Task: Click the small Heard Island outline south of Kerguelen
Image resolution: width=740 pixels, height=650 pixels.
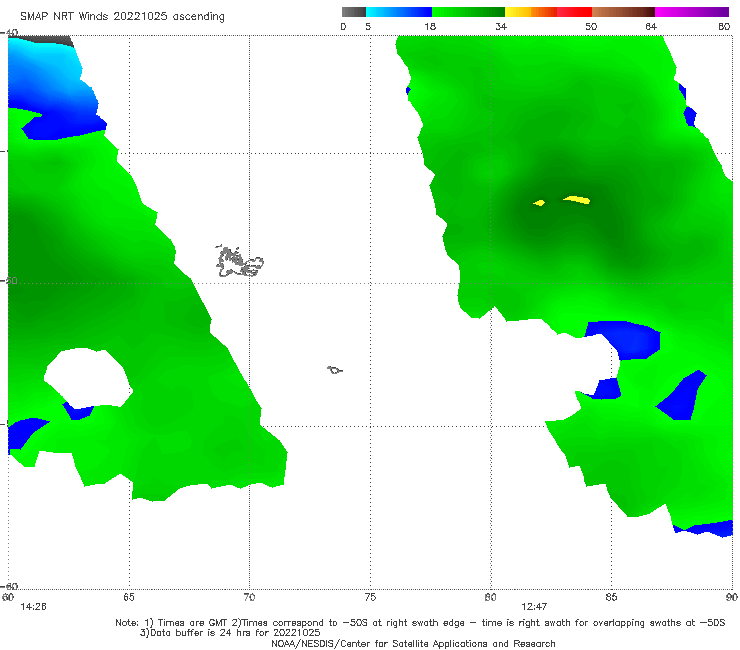Action: pos(335,370)
